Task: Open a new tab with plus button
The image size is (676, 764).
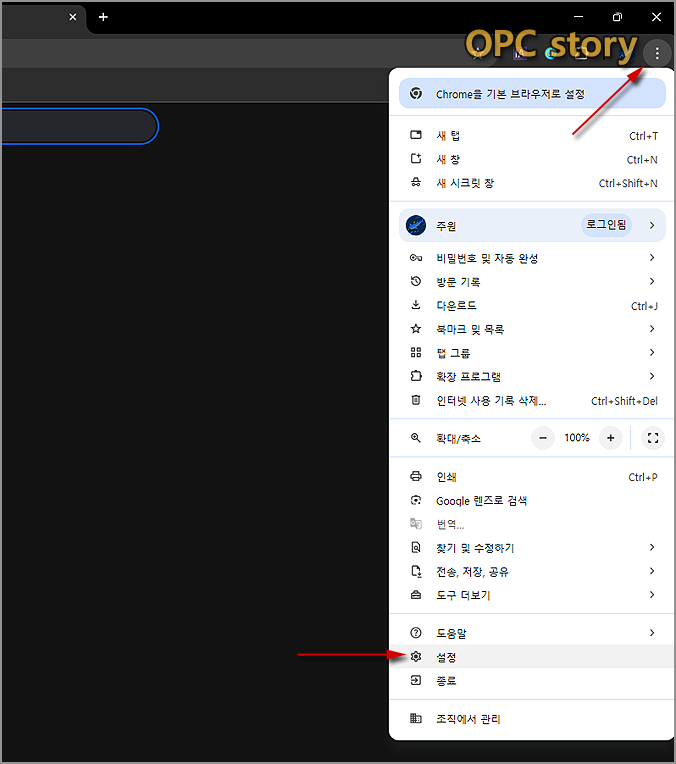Action: point(103,17)
